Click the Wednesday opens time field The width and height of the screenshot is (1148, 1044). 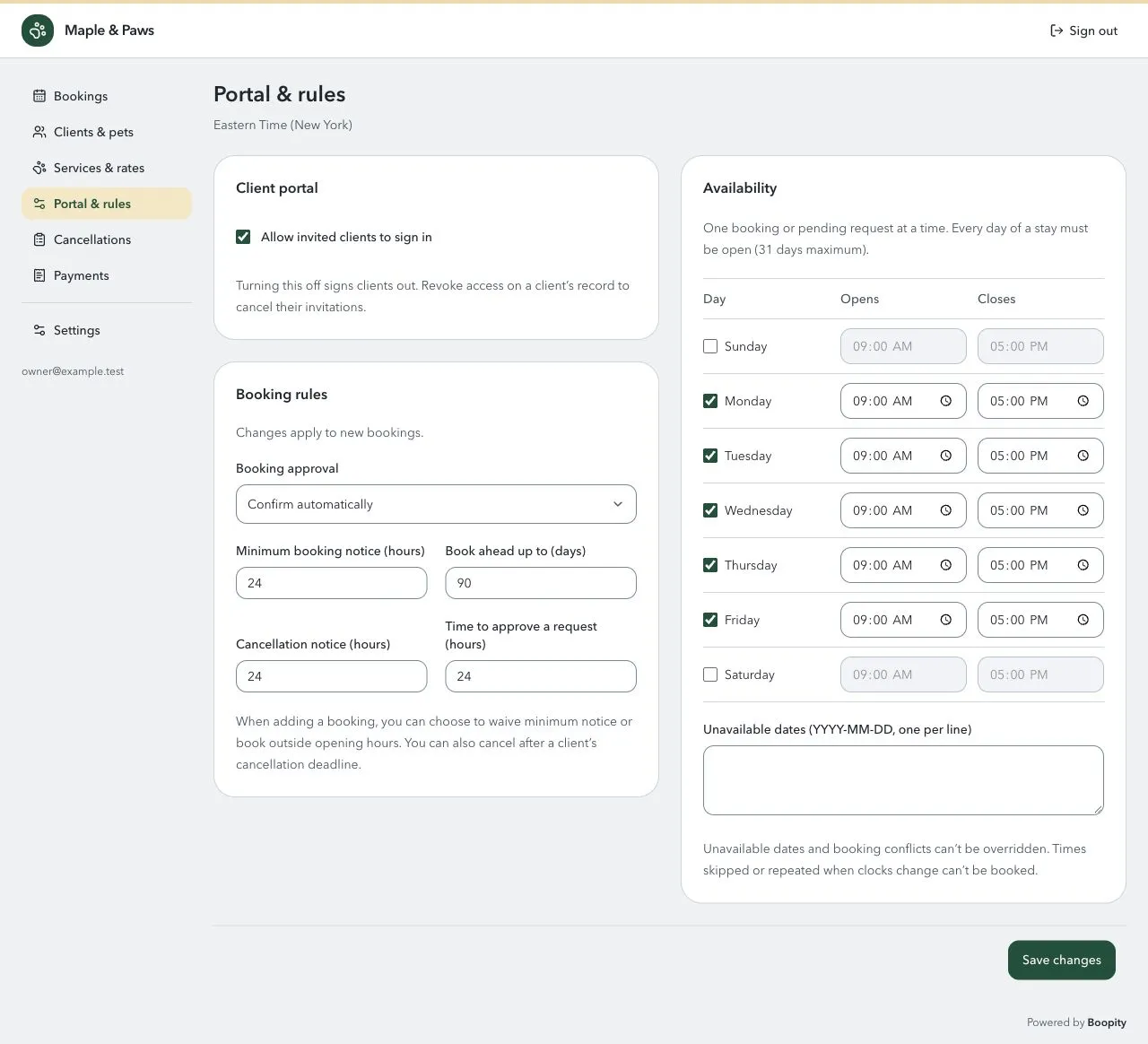pyautogui.click(x=903, y=510)
